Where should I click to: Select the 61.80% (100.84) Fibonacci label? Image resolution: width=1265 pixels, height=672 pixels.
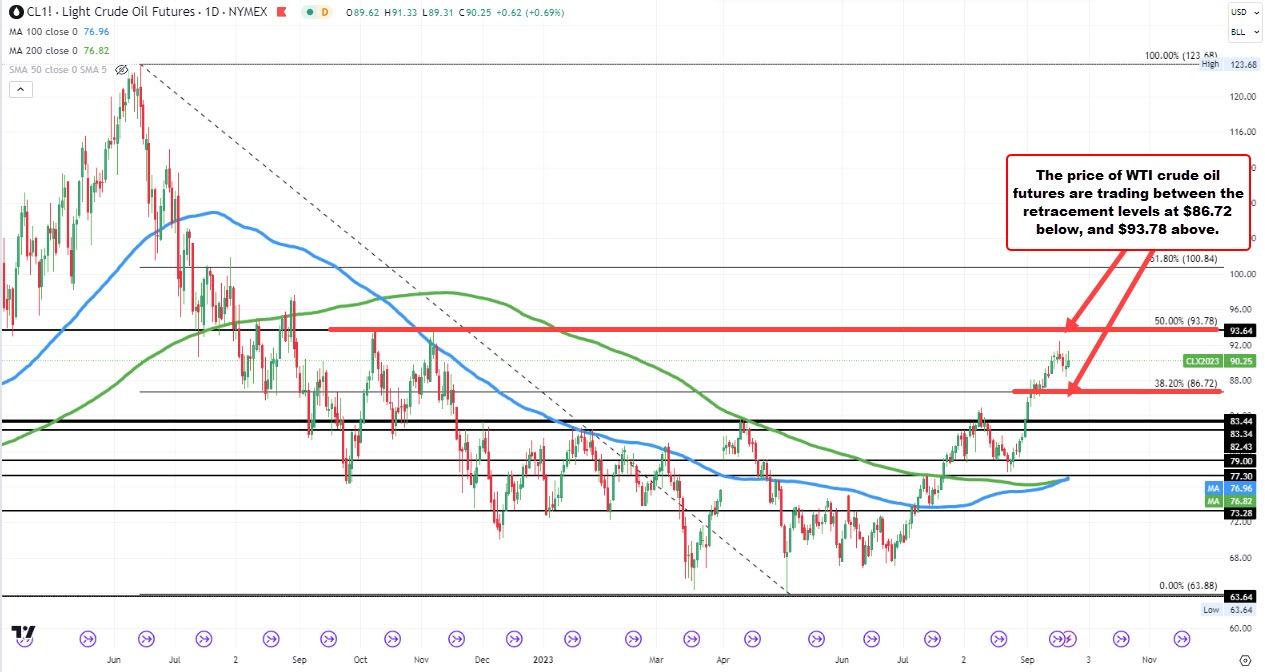[1182, 259]
